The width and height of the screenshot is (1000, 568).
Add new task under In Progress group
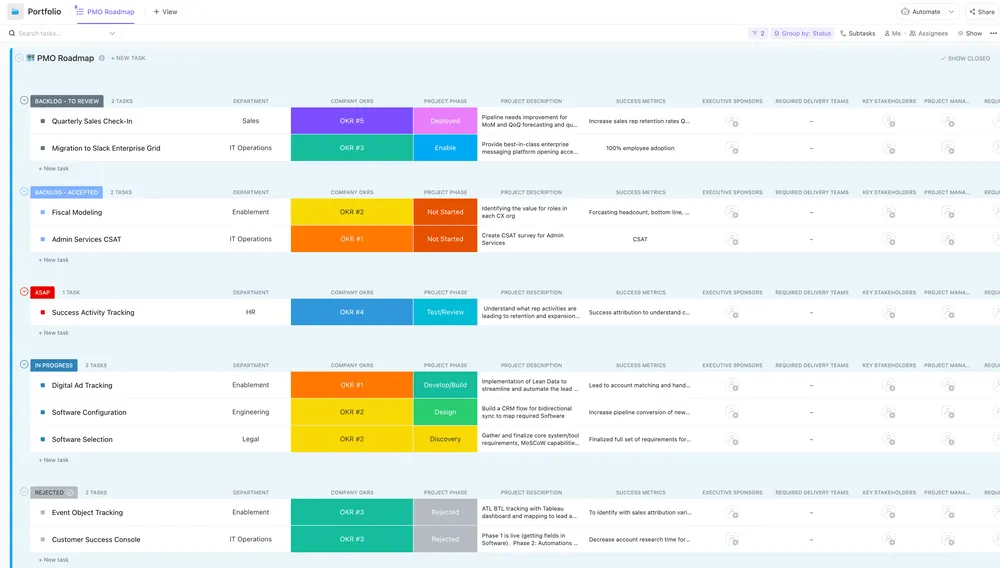pos(54,460)
